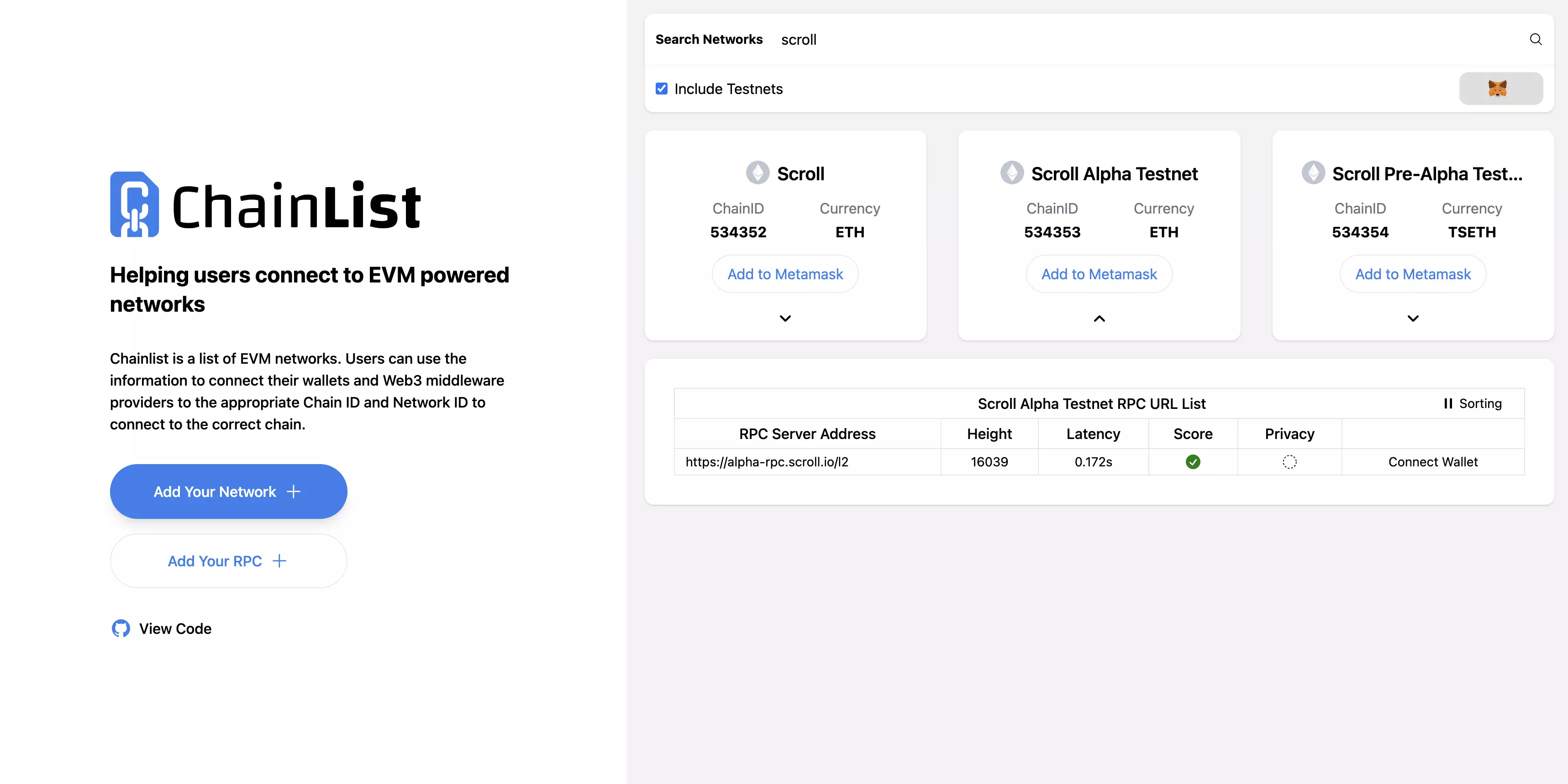Screen dimensions: 1568x784
Task: Click the Scroll network Ethereum icon
Action: [757, 173]
